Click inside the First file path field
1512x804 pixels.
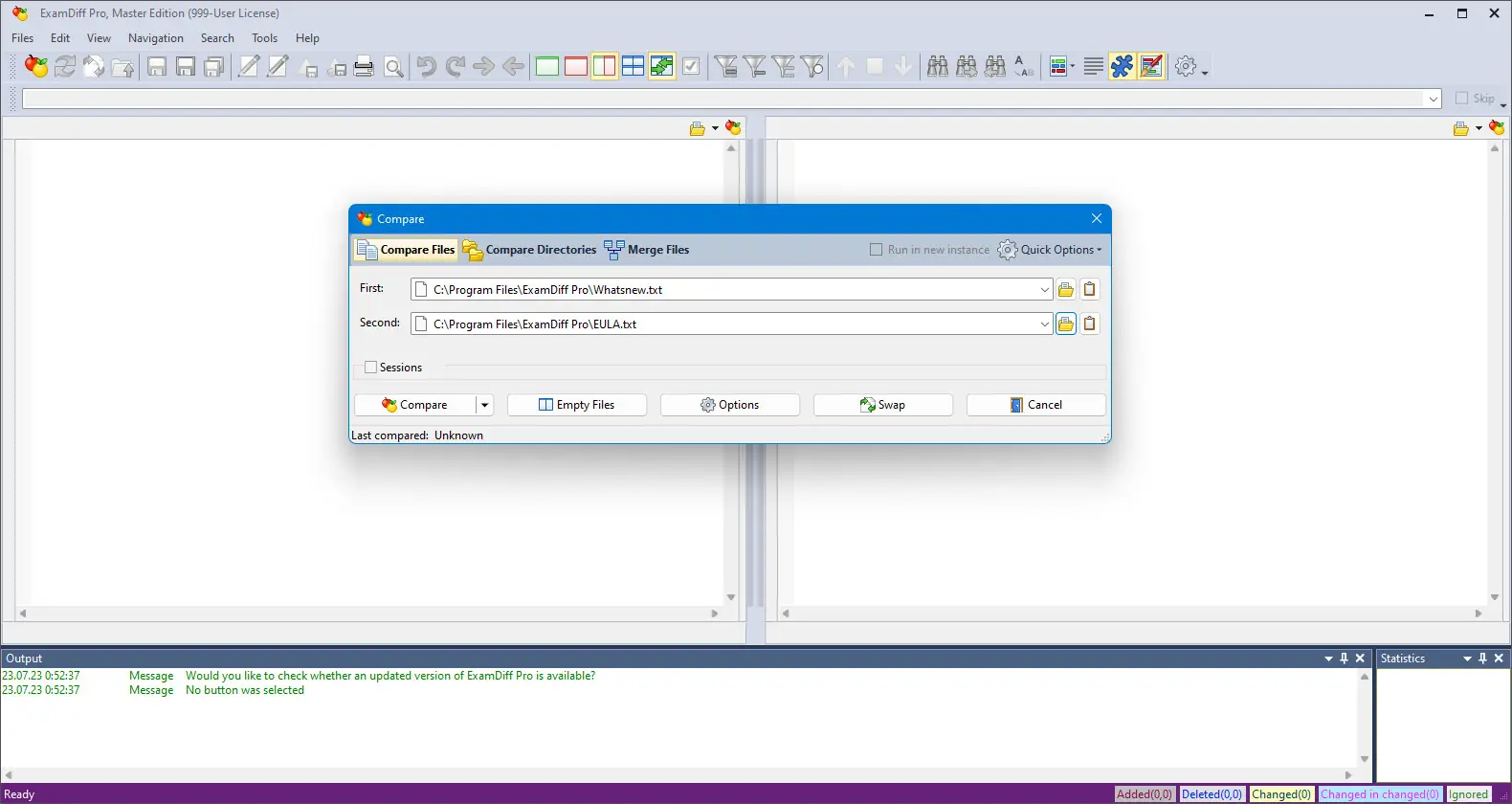[x=732, y=289]
